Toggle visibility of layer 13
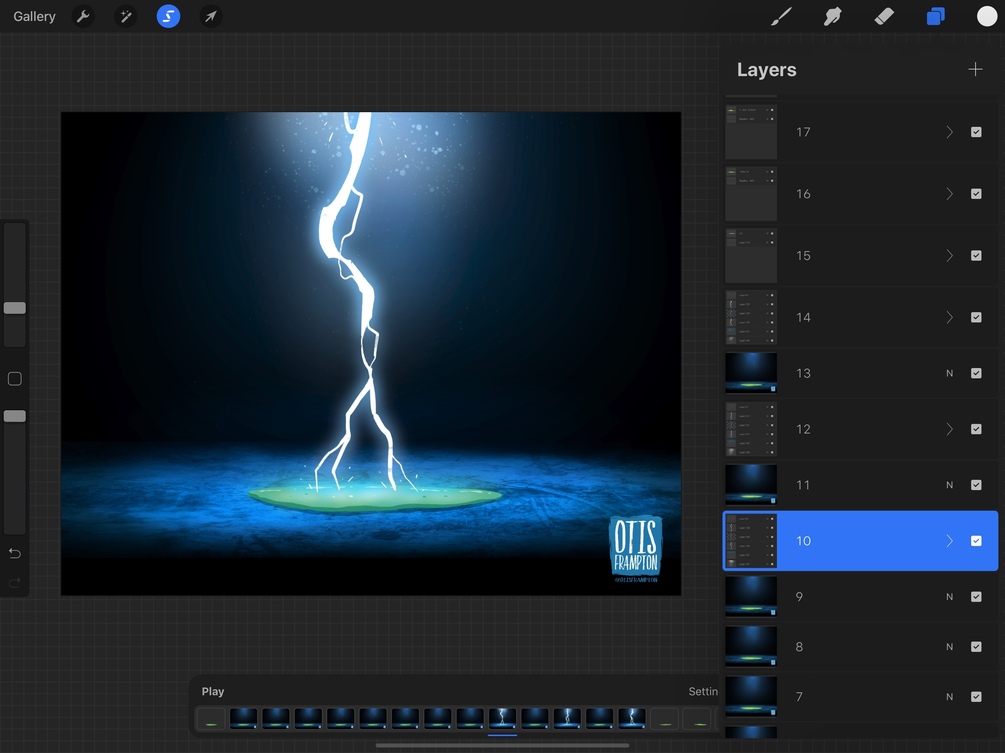 [976, 373]
